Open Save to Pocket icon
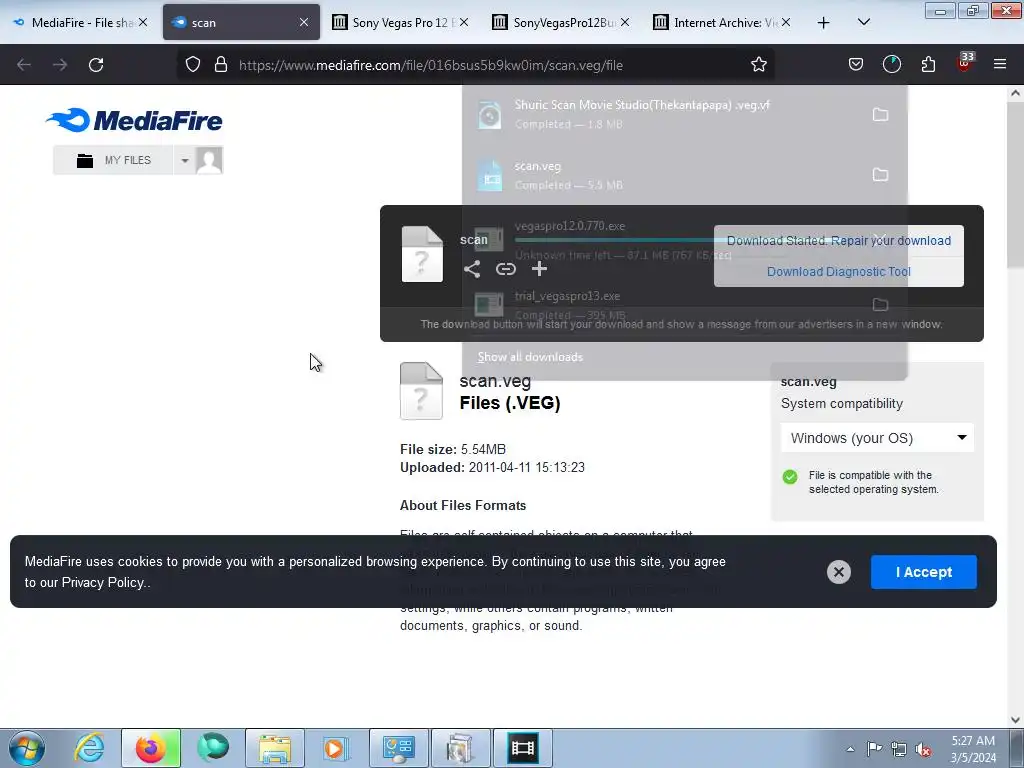The image size is (1024, 768). point(856,64)
